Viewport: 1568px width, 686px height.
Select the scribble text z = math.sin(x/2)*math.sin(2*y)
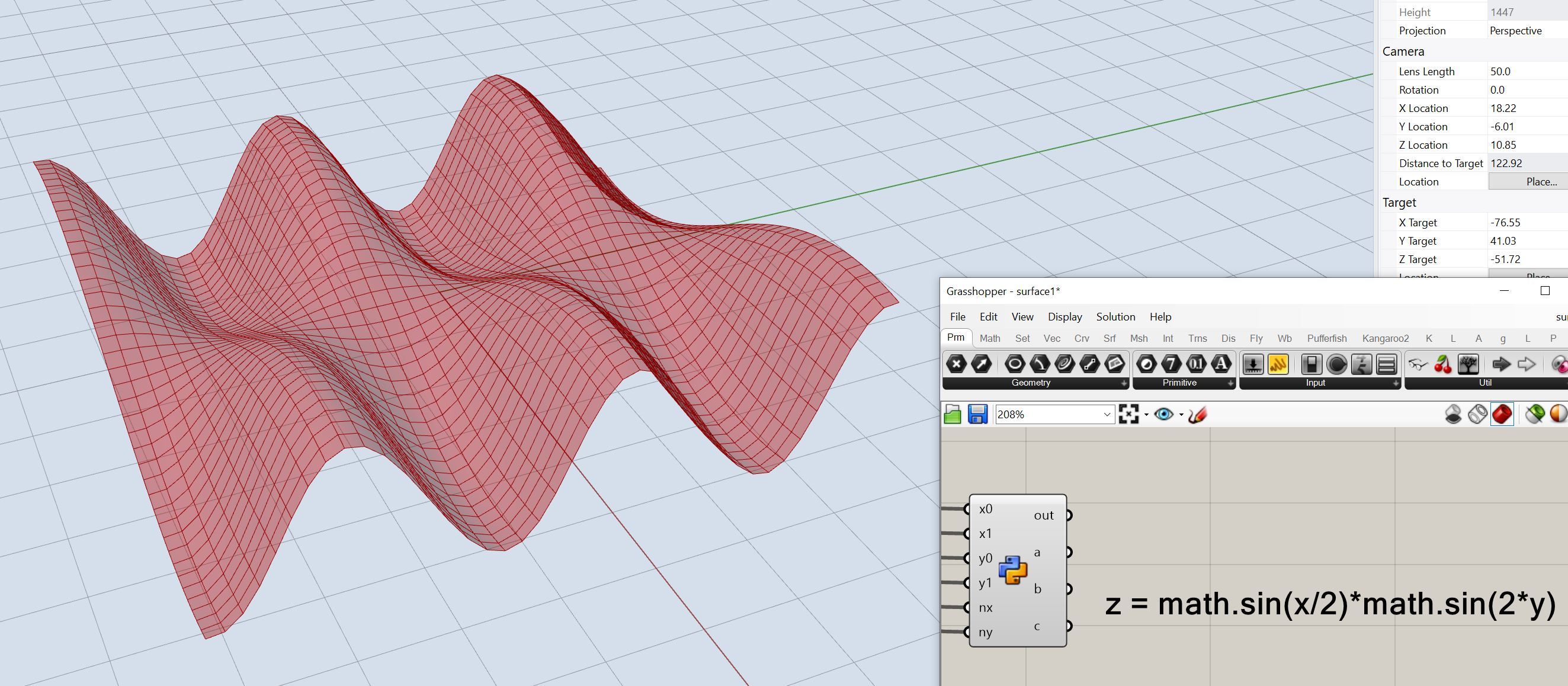pyautogui.click(x=1330, y=604)
